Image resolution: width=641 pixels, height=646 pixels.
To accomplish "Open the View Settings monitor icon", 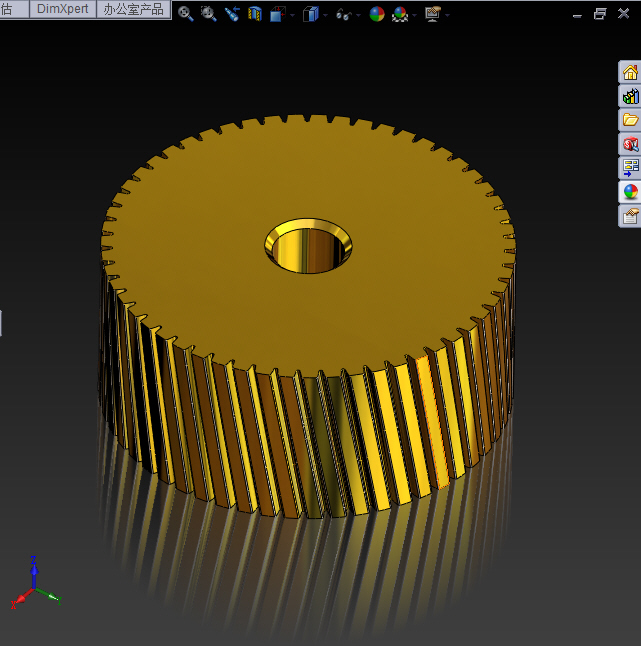I will click(433, 14).
